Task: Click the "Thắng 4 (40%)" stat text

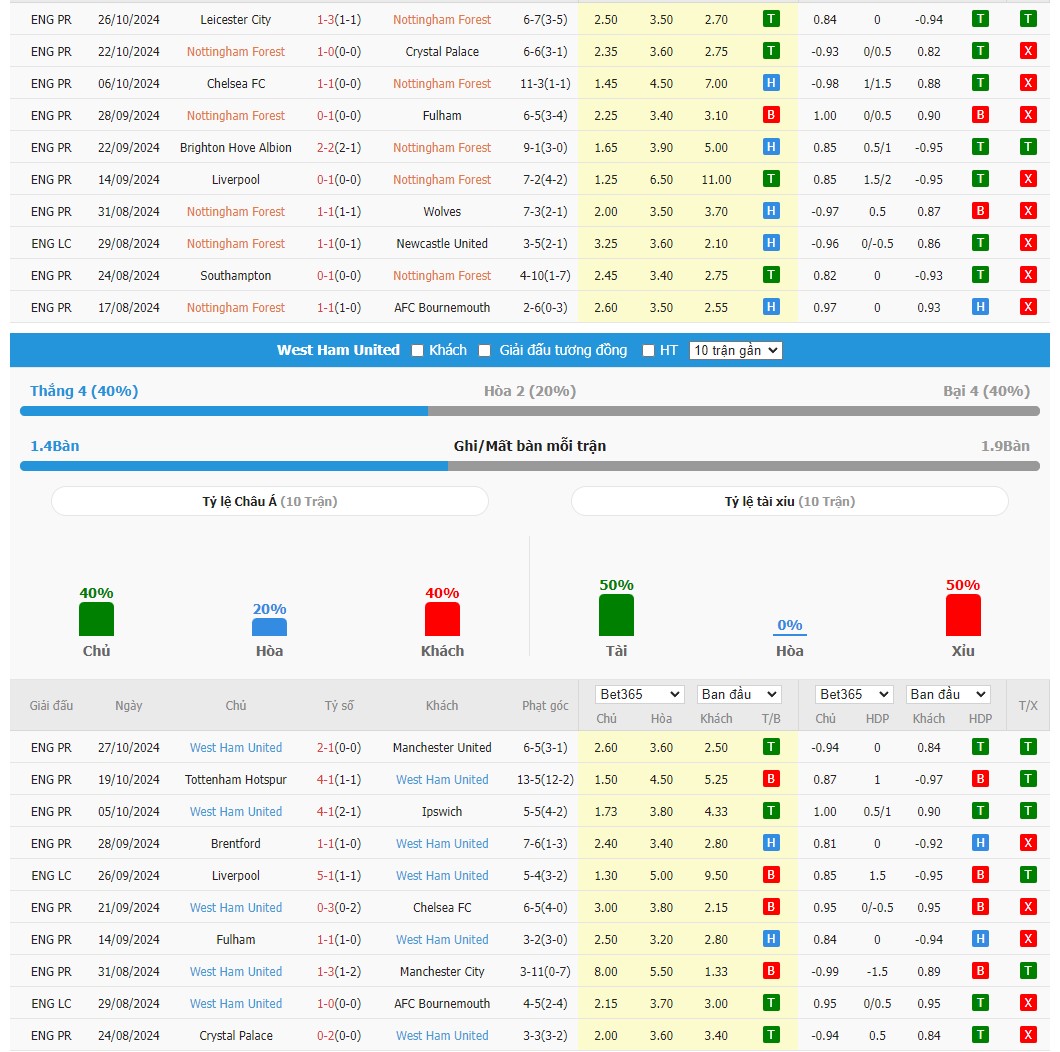Action: 84,391
